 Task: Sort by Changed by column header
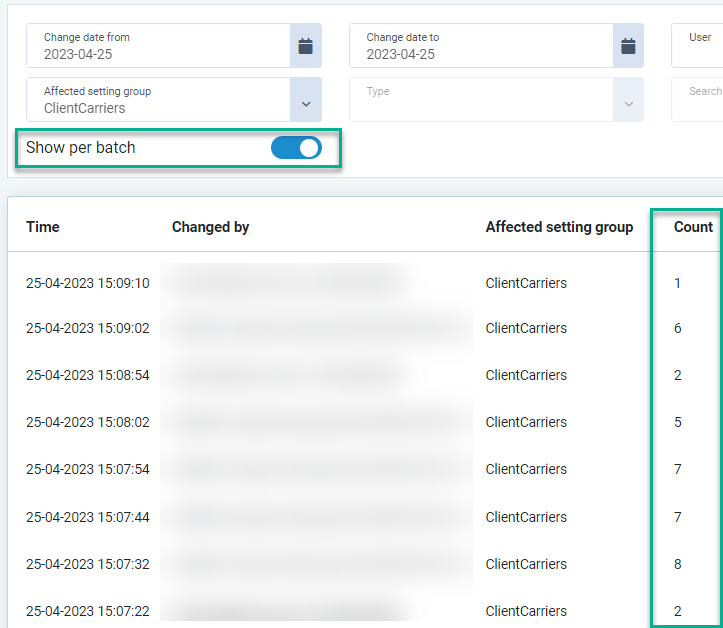point(210,227)
